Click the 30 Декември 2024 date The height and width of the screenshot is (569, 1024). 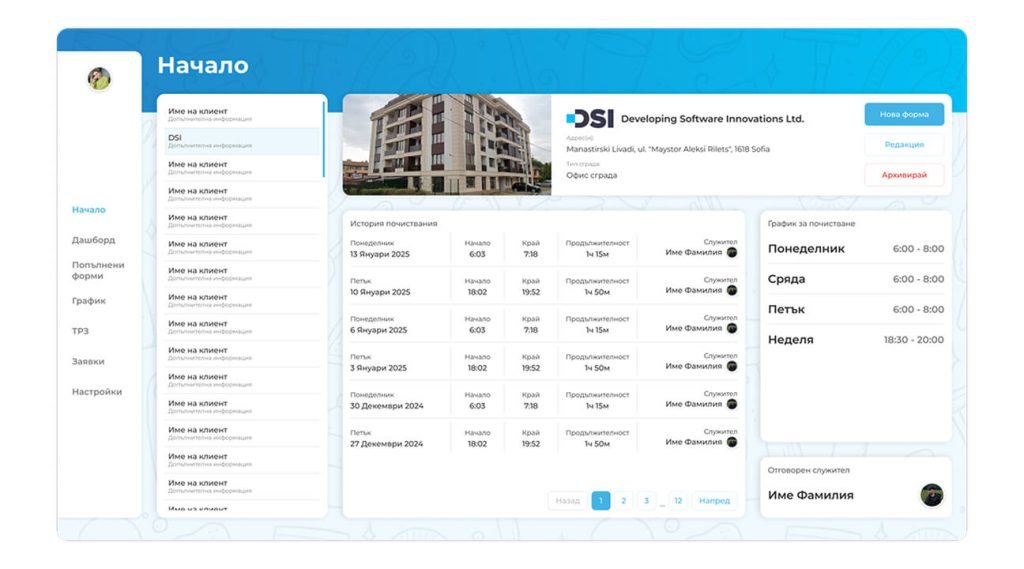pos(387,406)
